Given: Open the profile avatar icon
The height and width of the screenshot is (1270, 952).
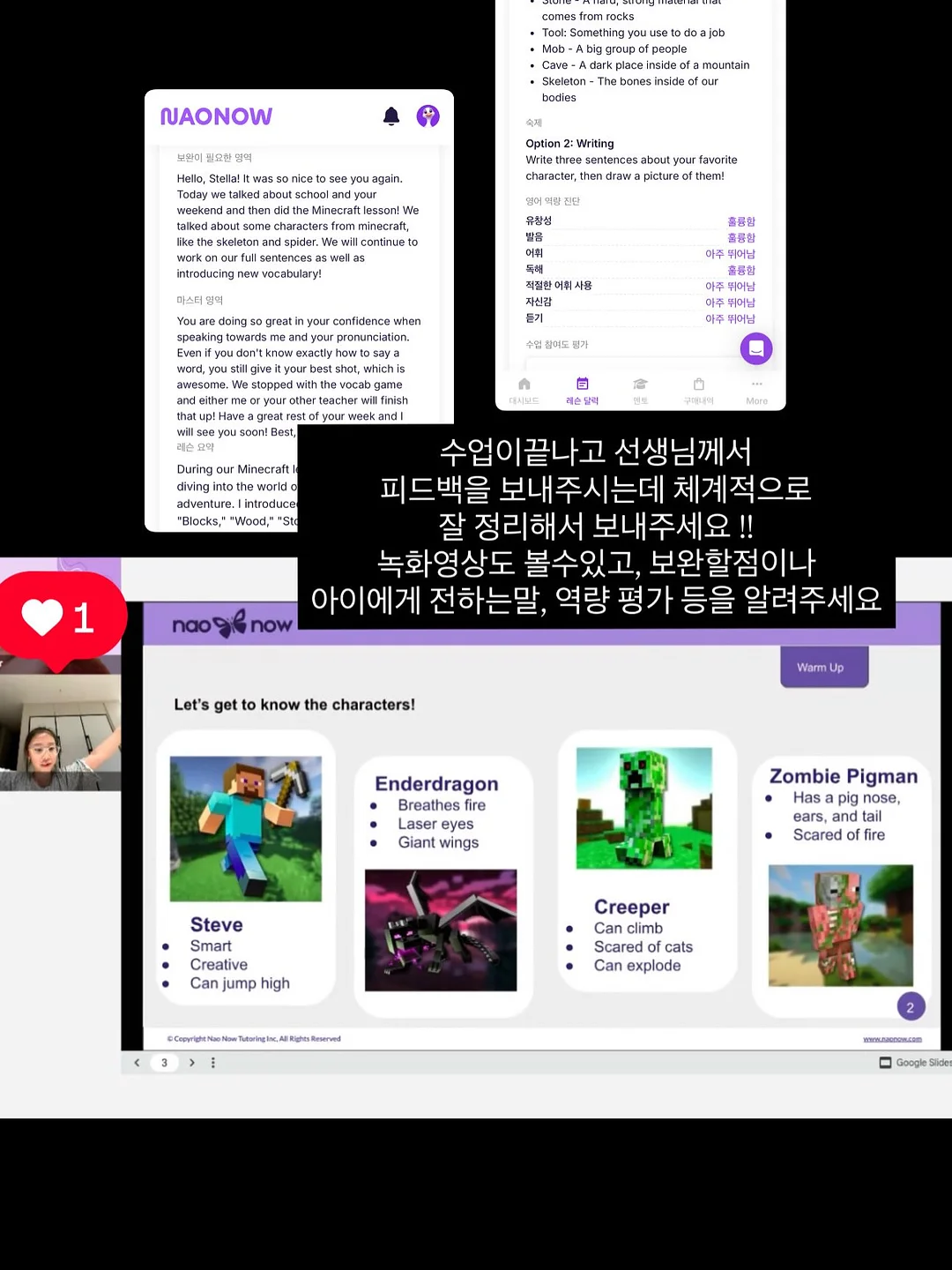Looking at the screenshot, I should coord(428,116).
